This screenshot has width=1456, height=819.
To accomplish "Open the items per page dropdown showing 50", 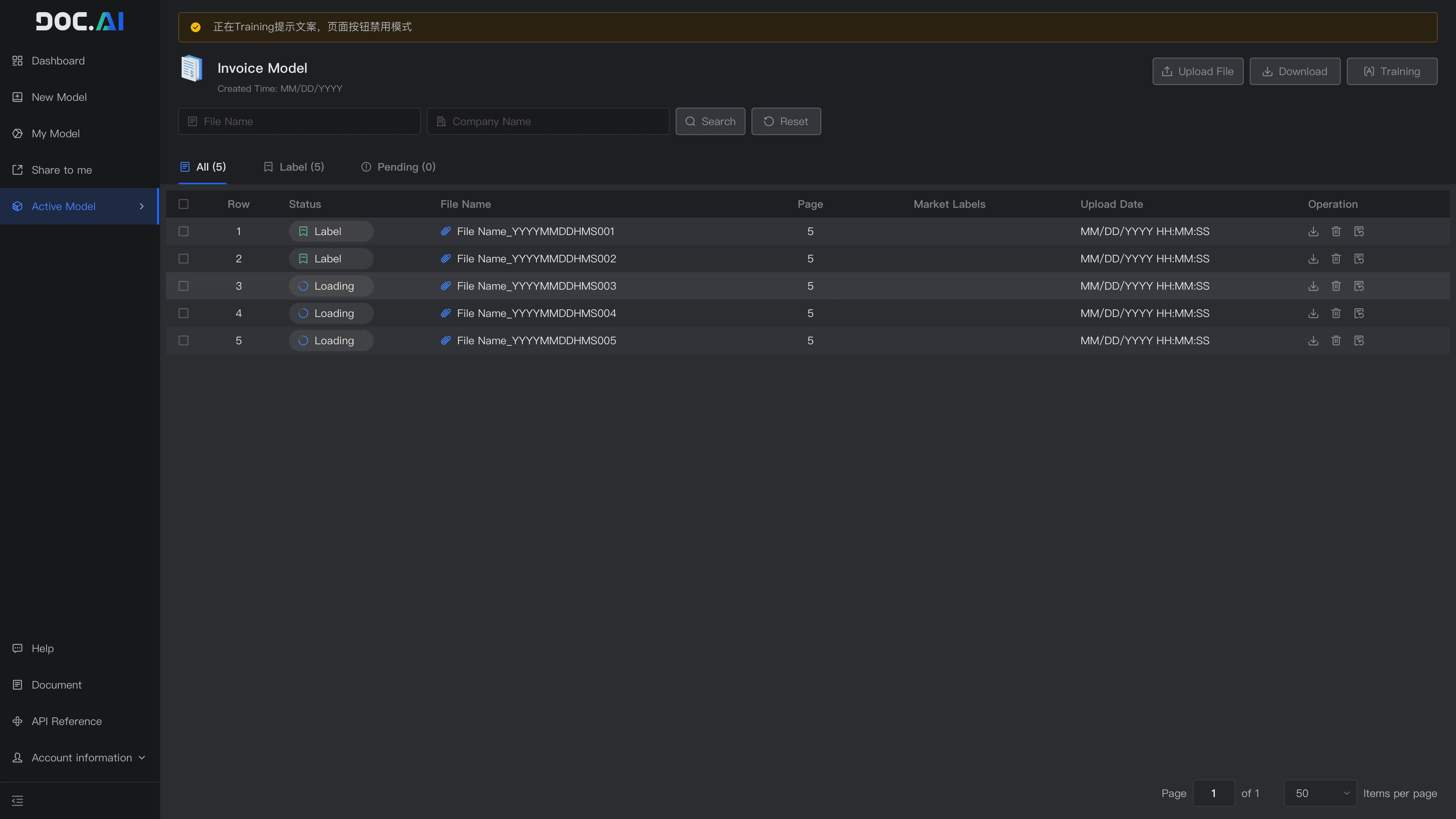I will 1320,793.
